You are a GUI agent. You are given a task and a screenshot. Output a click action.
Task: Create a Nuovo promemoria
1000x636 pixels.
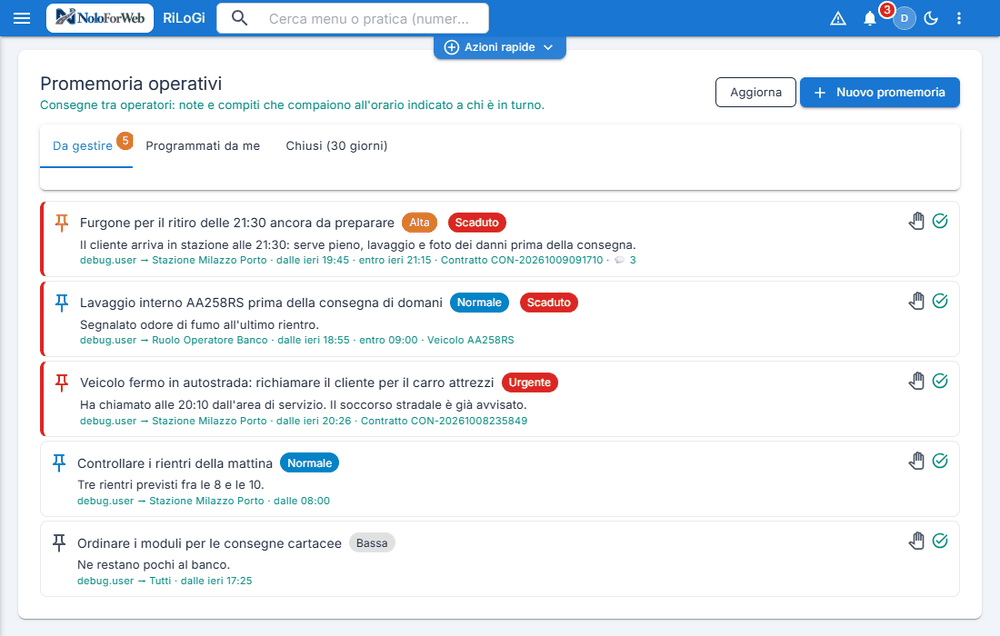coord(879,92)
